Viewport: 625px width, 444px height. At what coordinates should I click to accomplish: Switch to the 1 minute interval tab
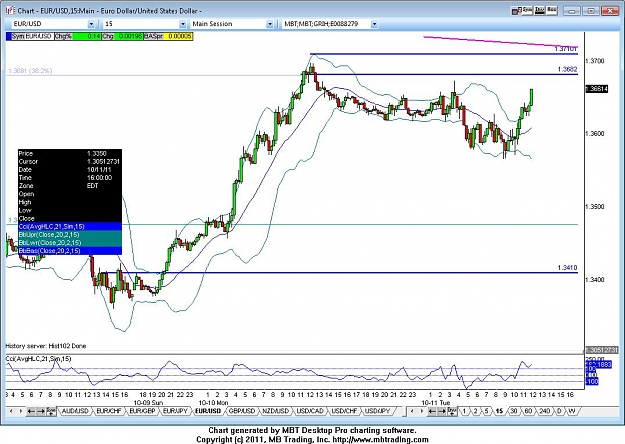(464, 411)
